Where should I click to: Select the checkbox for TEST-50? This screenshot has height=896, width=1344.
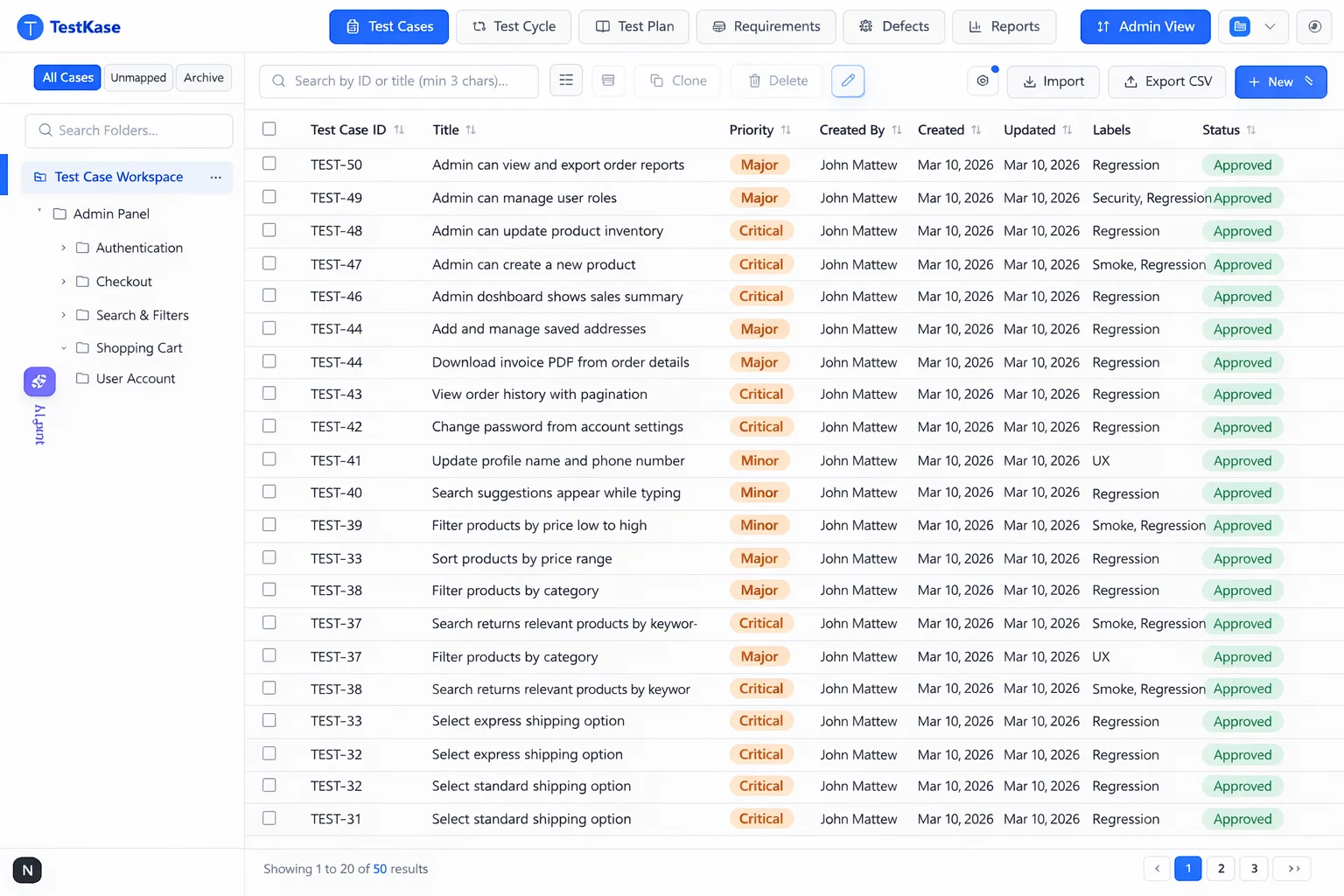(269, 164)
